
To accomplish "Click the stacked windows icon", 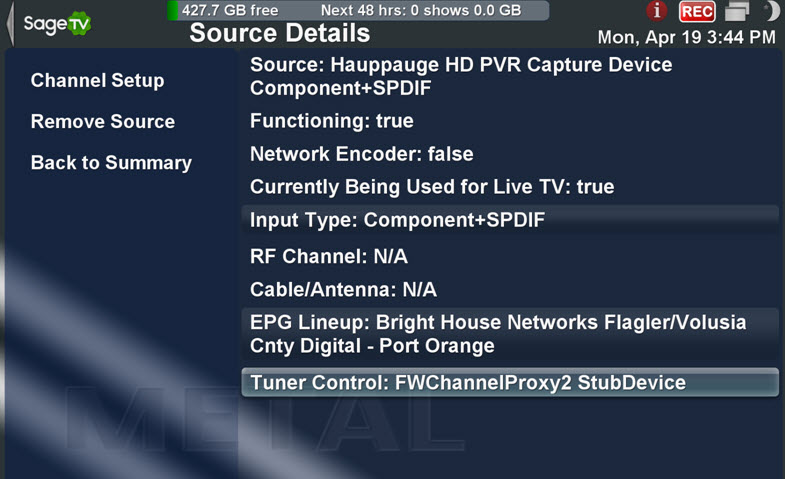I will (737, 11).
